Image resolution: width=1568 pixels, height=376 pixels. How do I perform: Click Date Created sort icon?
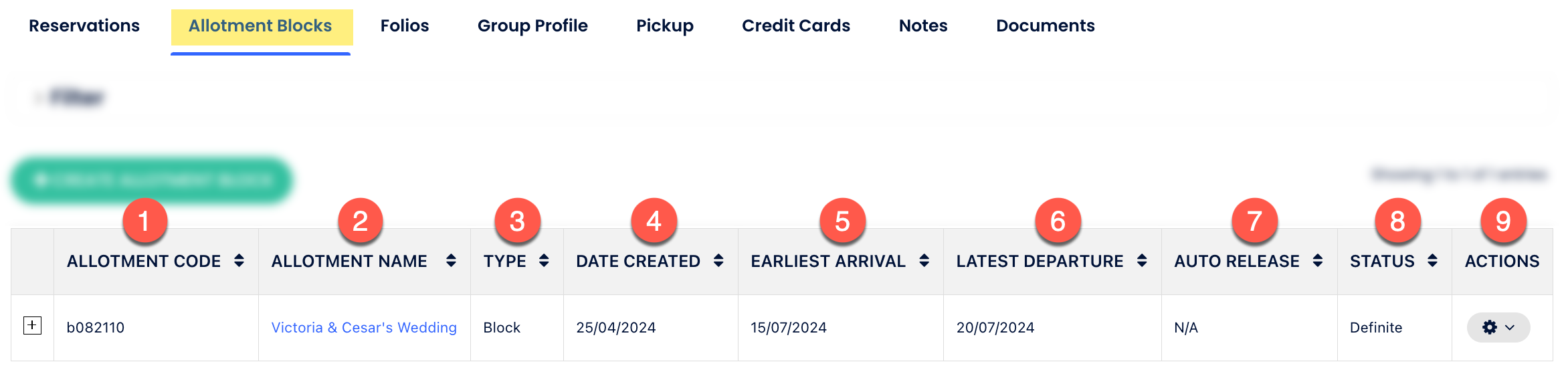click(x=718, y=261)
